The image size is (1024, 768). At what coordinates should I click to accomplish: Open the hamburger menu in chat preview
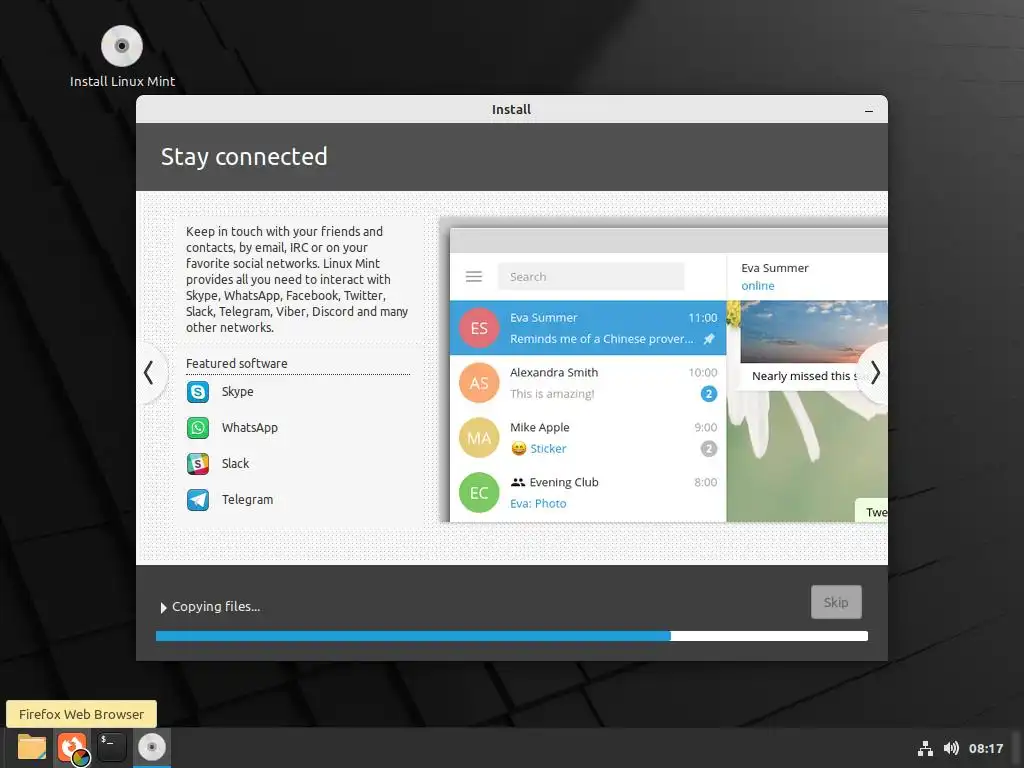pos(474,277)
